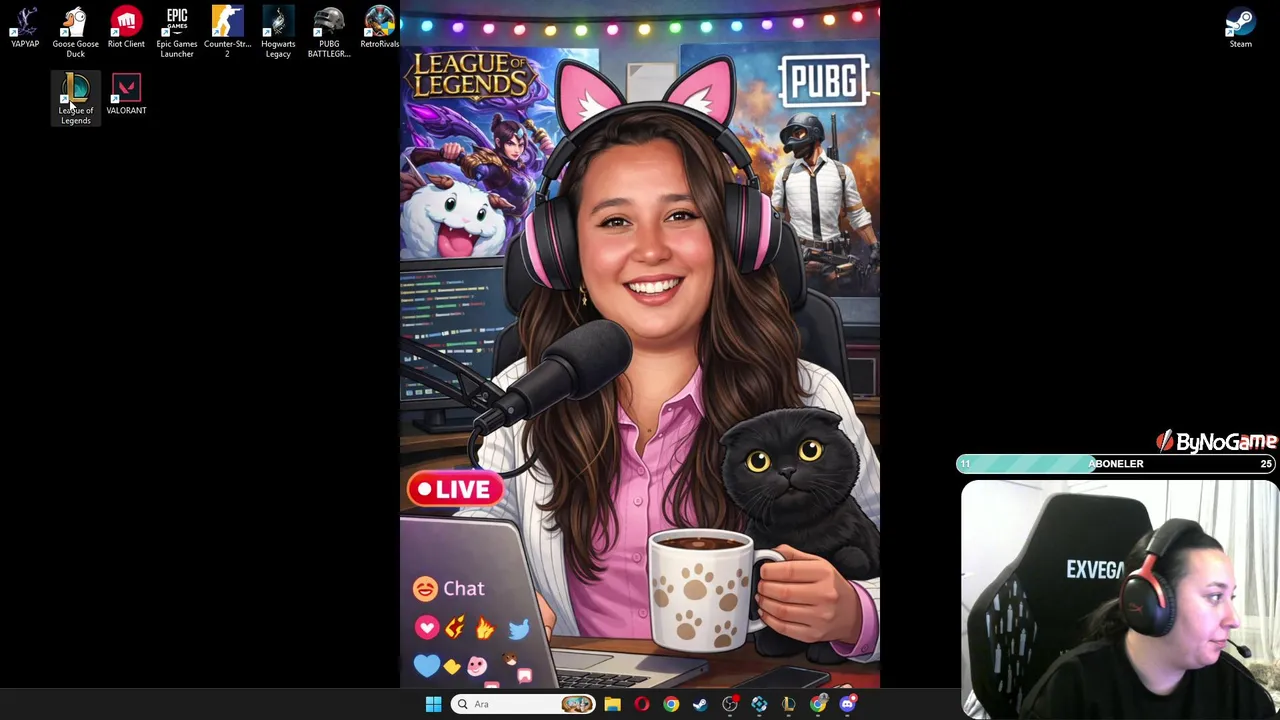Open the RetroRivals desktop shortcut
The height and width of the screenshot is (720, 1280).
tap(380, 28)
